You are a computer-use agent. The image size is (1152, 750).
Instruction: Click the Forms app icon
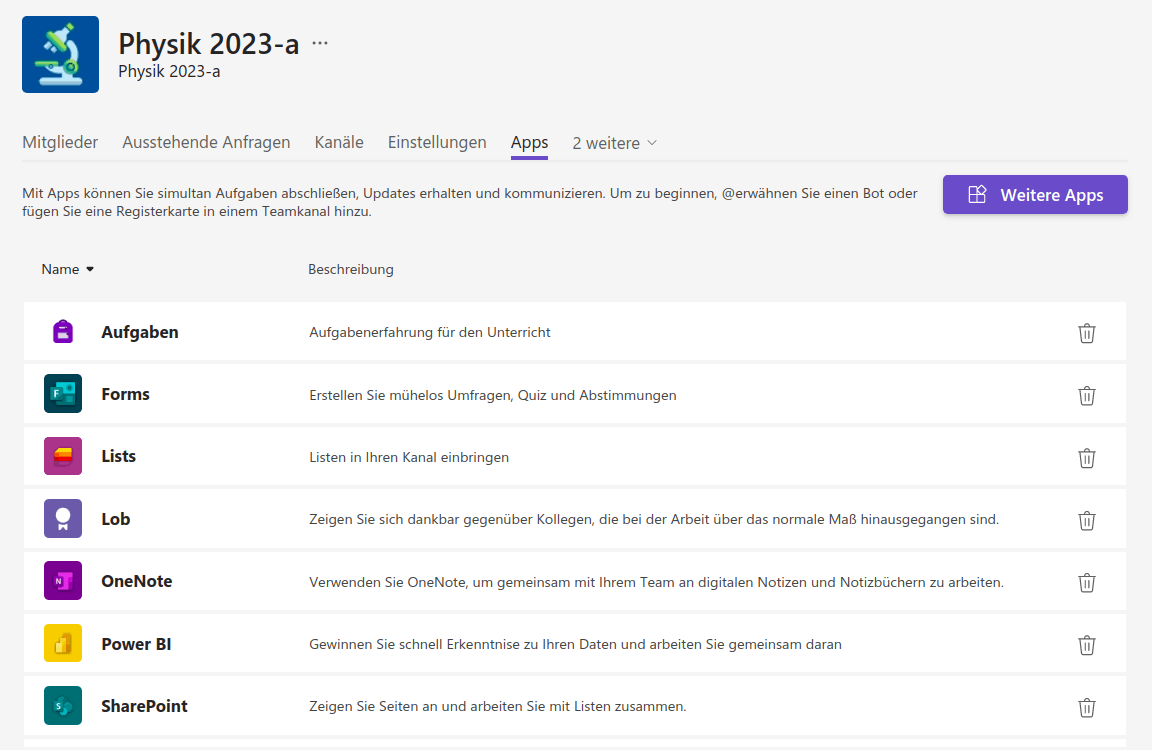(63, 394)
